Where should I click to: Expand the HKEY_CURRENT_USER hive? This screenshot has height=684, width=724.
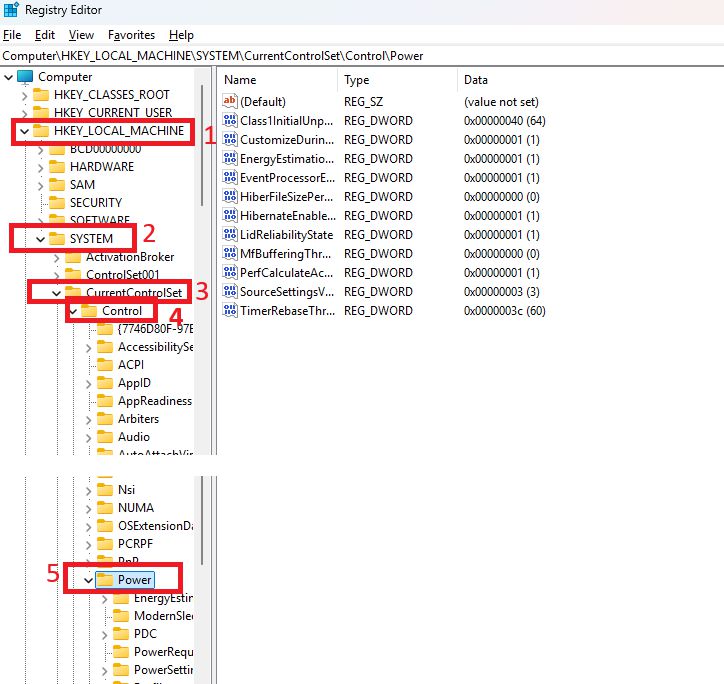[x=24, y=113]
